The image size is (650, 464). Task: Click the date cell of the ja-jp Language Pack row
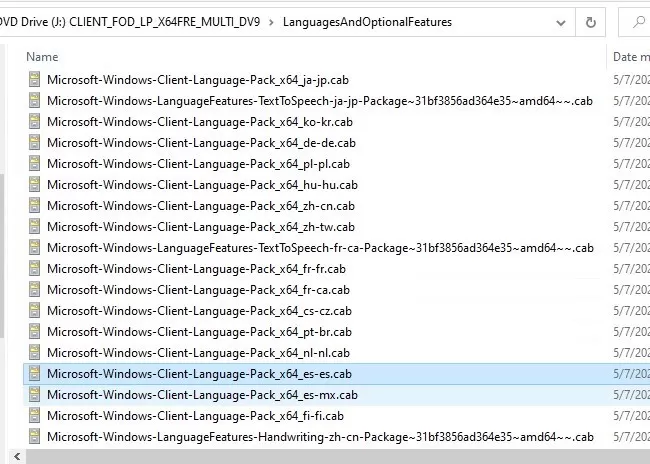(x=631, y=80)
